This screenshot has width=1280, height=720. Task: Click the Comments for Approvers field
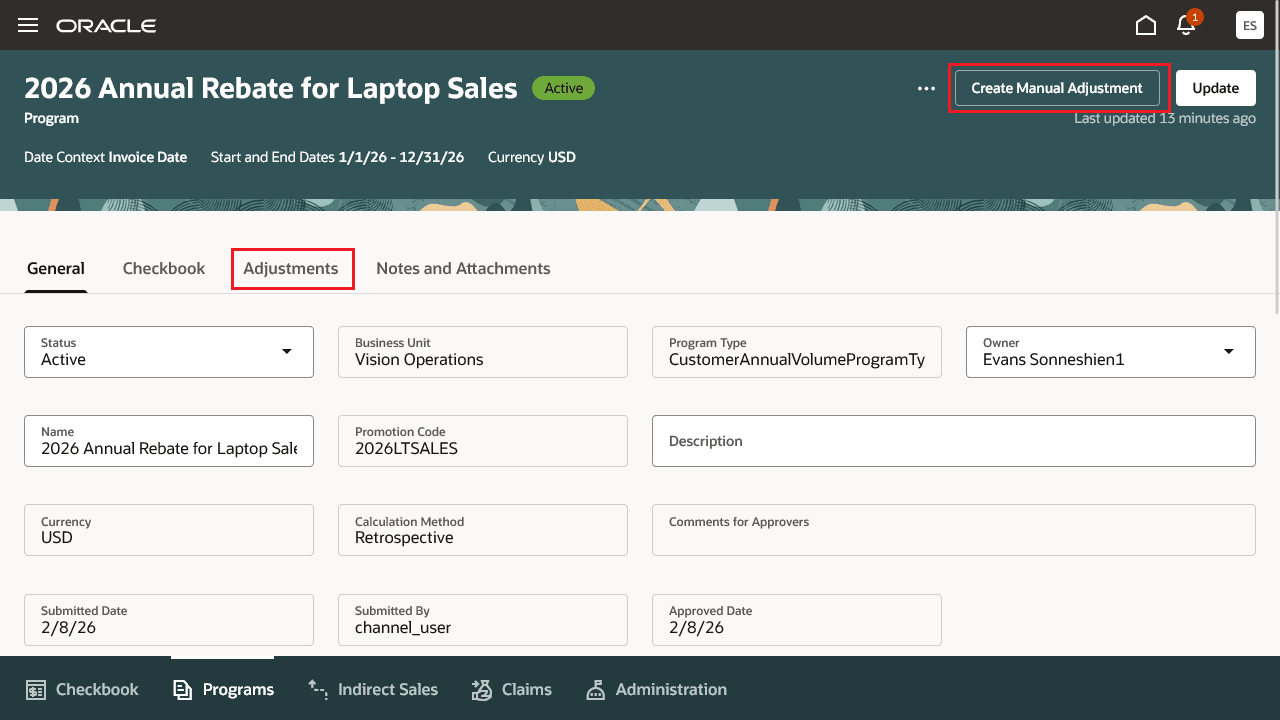tap(954, 530)
